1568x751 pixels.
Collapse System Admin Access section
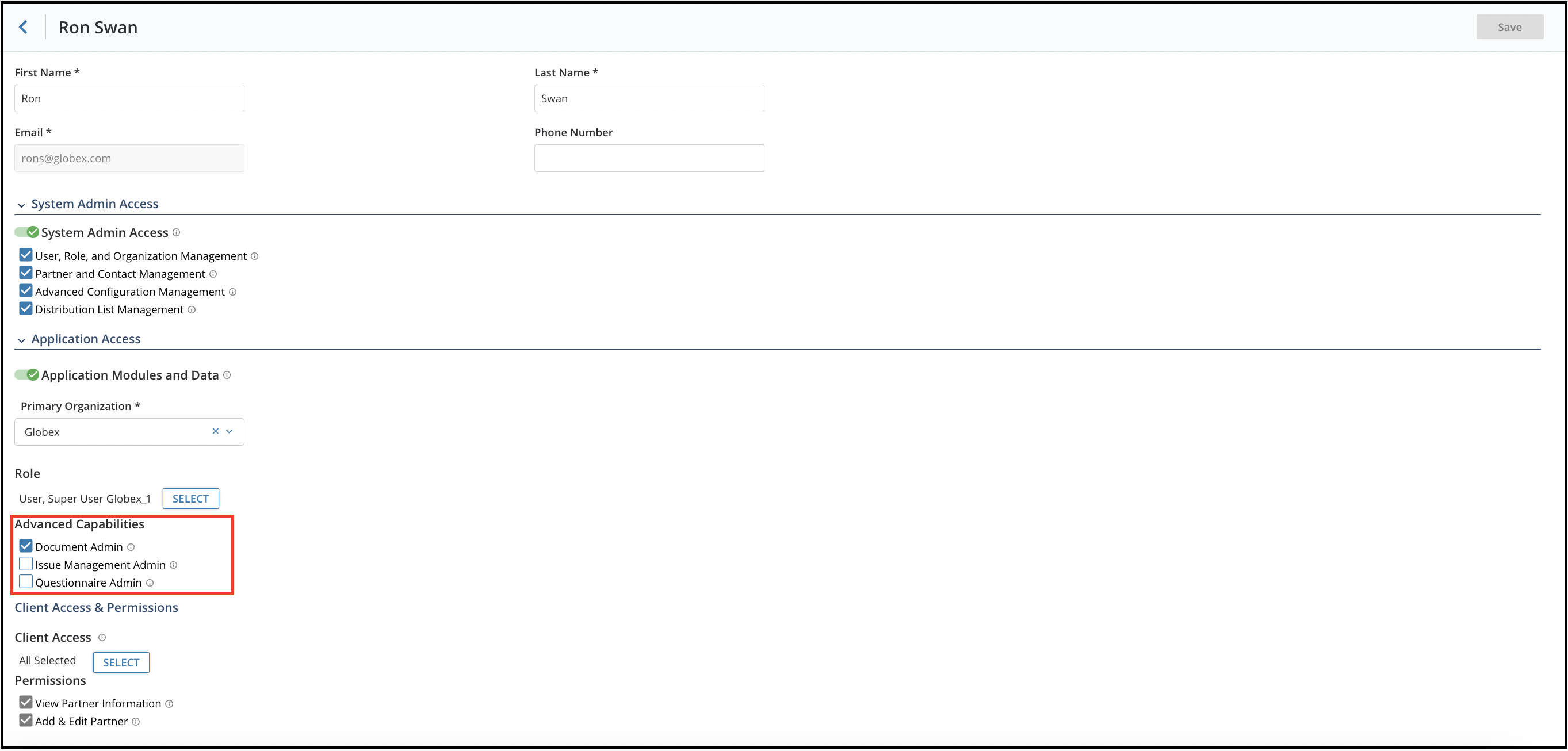pos(21,205)
